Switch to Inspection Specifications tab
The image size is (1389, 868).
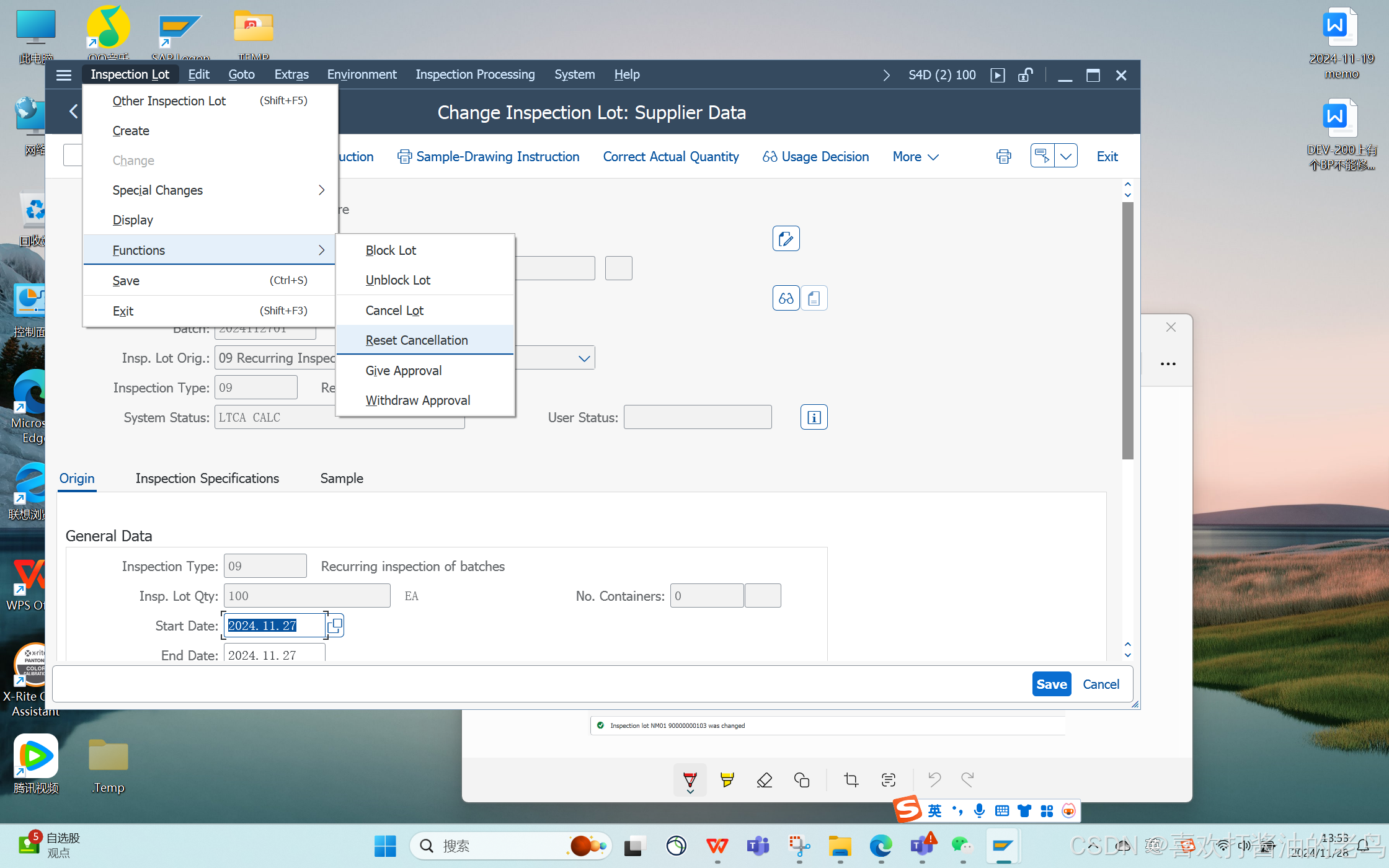click(x=207, y=479)
